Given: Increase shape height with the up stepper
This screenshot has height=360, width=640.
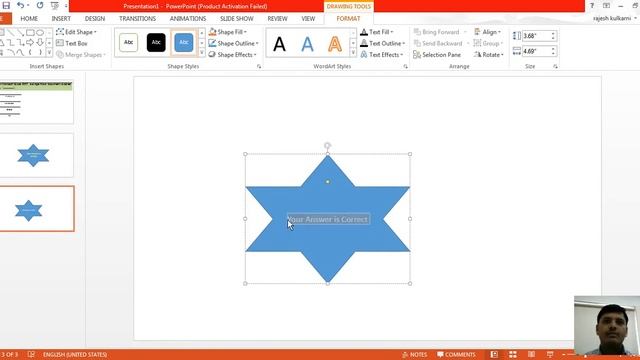Looking at the screenshot, I should tap(553, 33).
